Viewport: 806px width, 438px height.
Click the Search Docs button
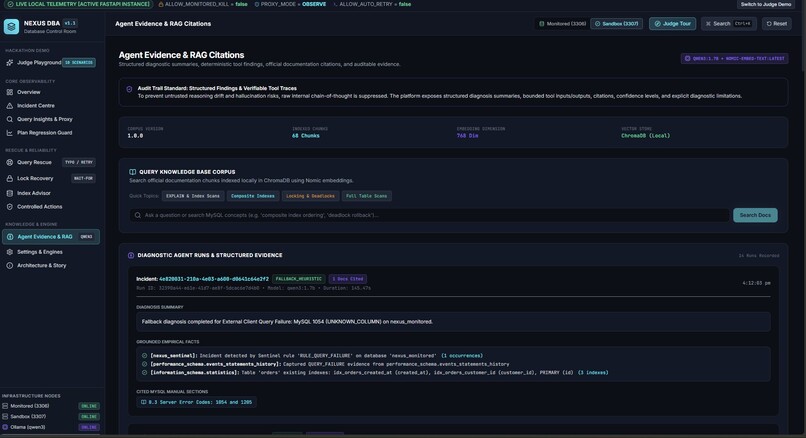tap(755, 215)
